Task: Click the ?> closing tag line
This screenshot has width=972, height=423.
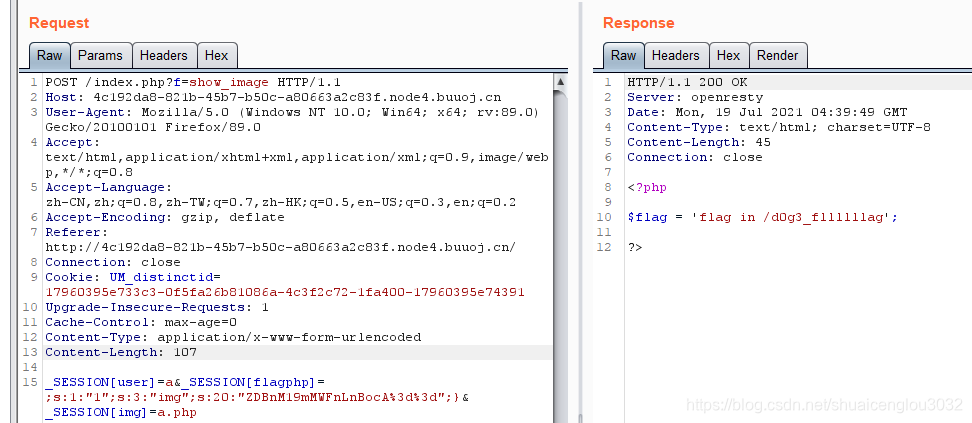Action: tap(635, 247)
